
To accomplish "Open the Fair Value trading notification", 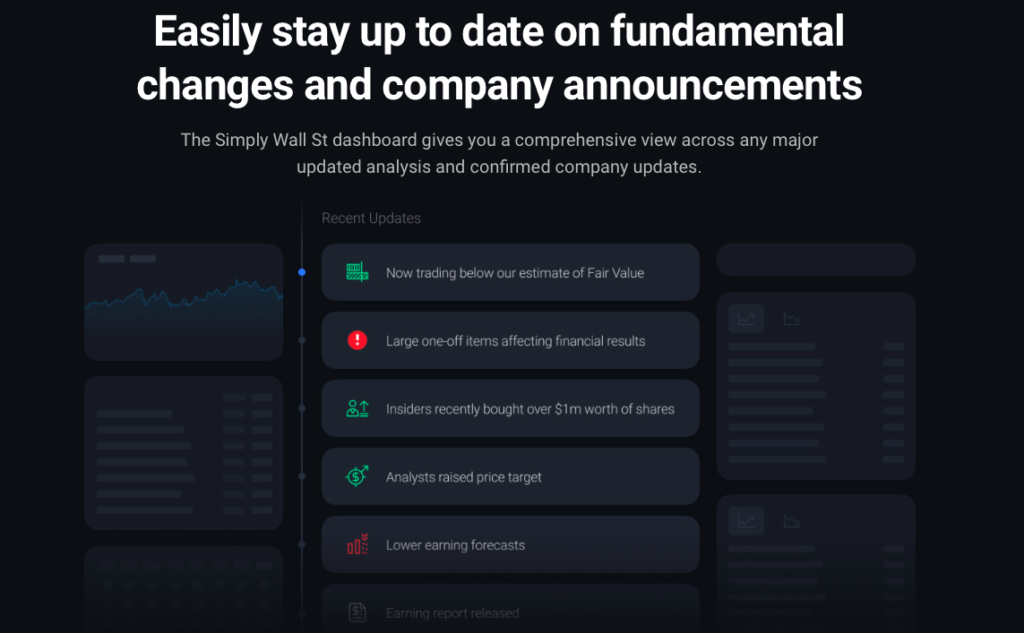I will pyautogui.click(x=510, y=271).
